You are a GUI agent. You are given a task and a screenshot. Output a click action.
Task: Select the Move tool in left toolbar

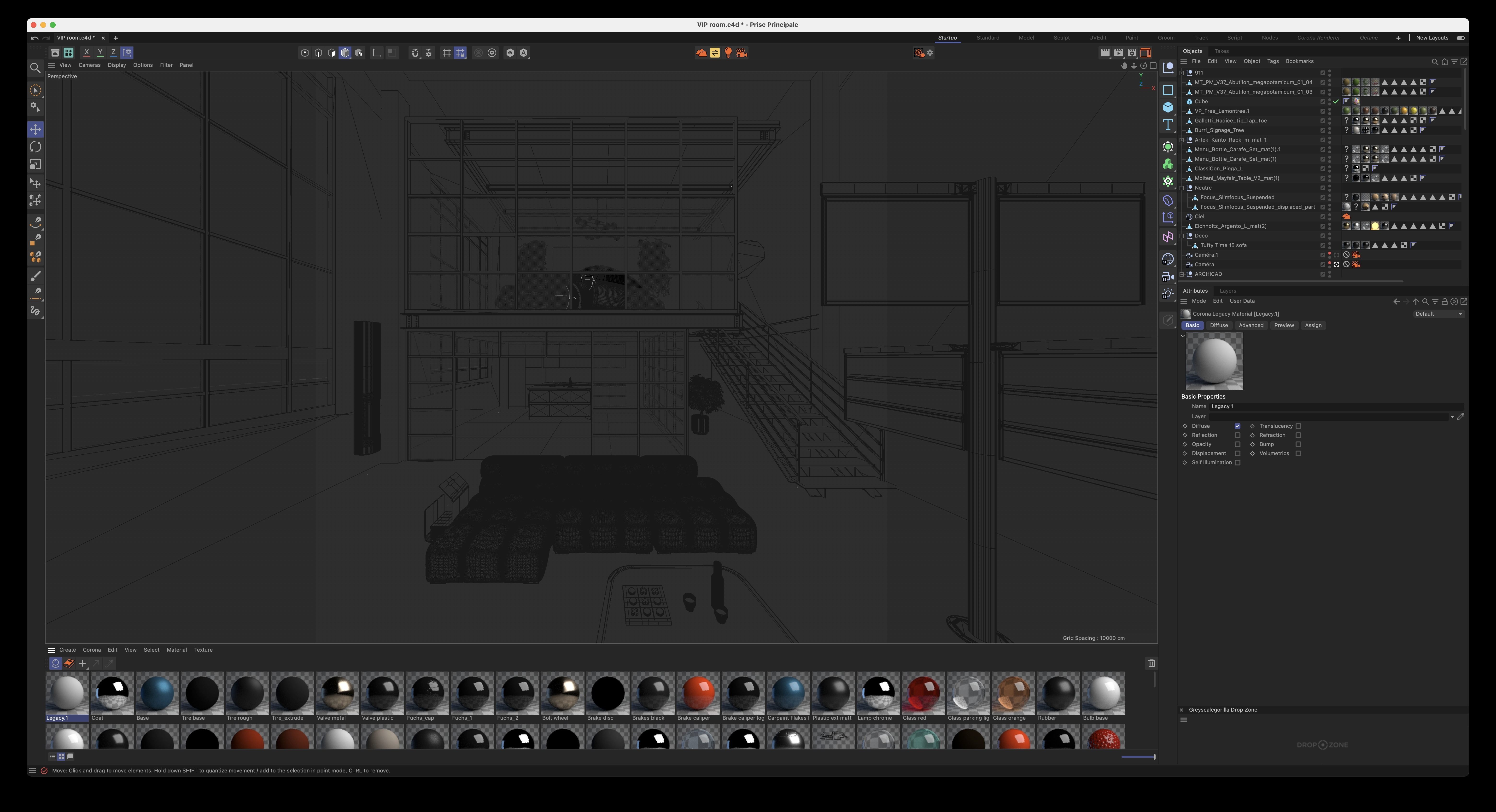pyautogui.click(x=35, y=129)
